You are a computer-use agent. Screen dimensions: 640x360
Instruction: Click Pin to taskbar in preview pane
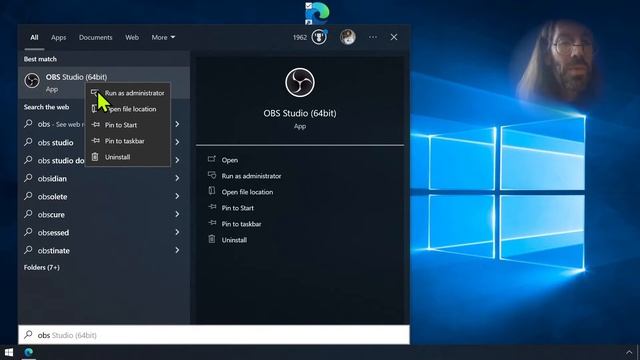point(241,224)
